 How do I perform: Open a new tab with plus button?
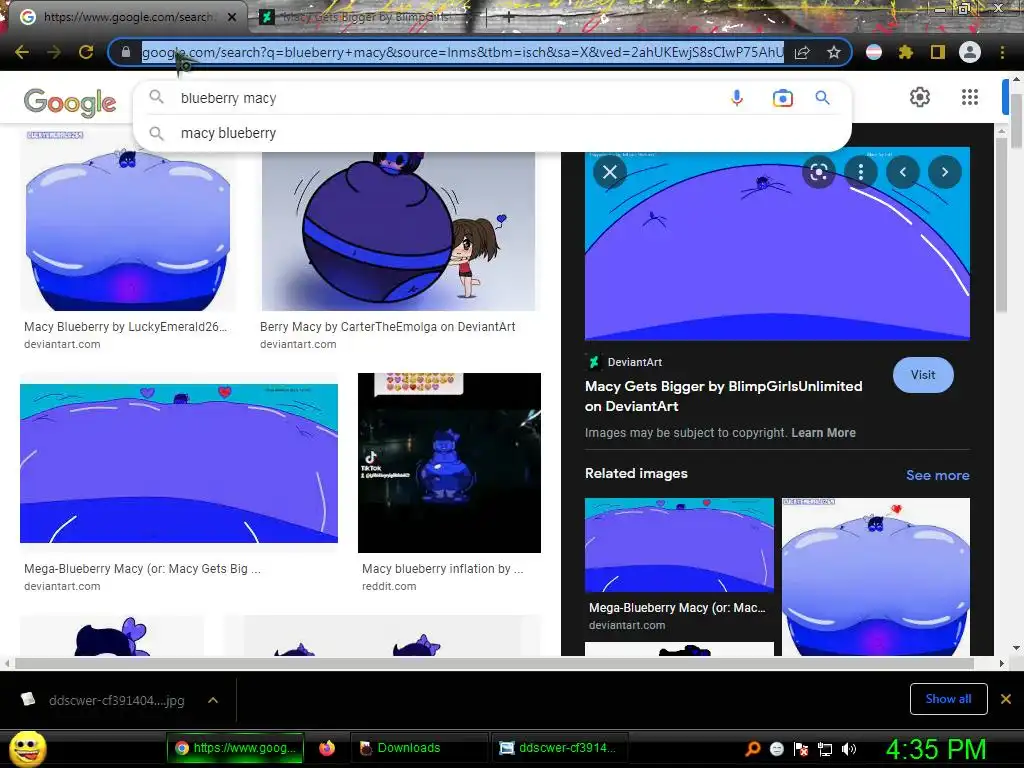(509, 18)
